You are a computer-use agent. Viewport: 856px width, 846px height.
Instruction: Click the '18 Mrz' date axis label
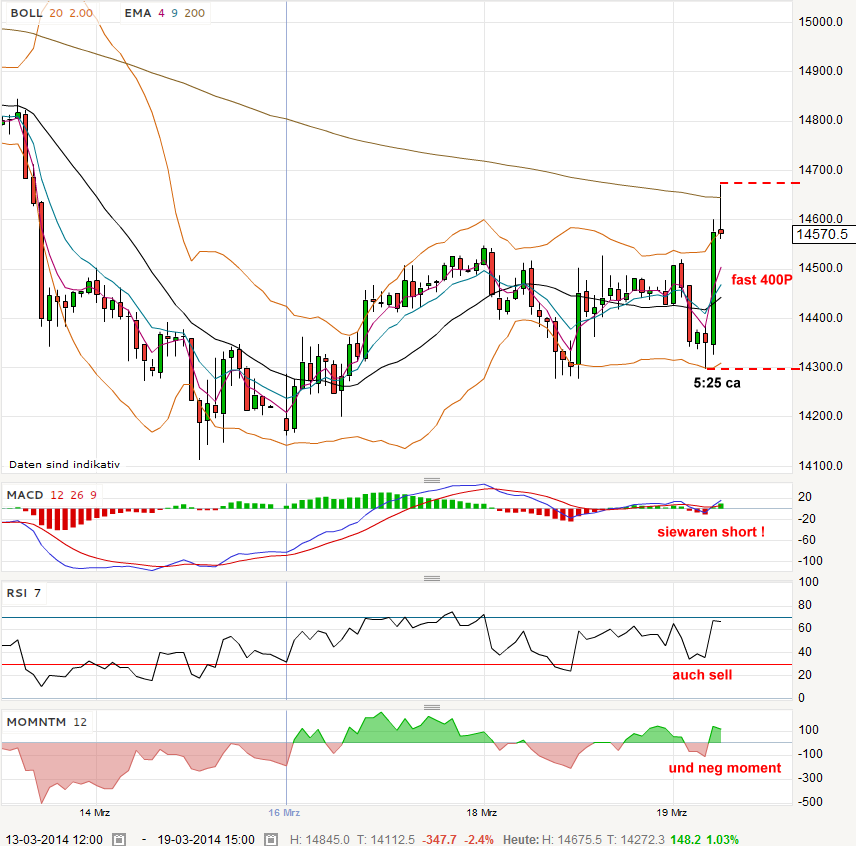coord(482,813)
